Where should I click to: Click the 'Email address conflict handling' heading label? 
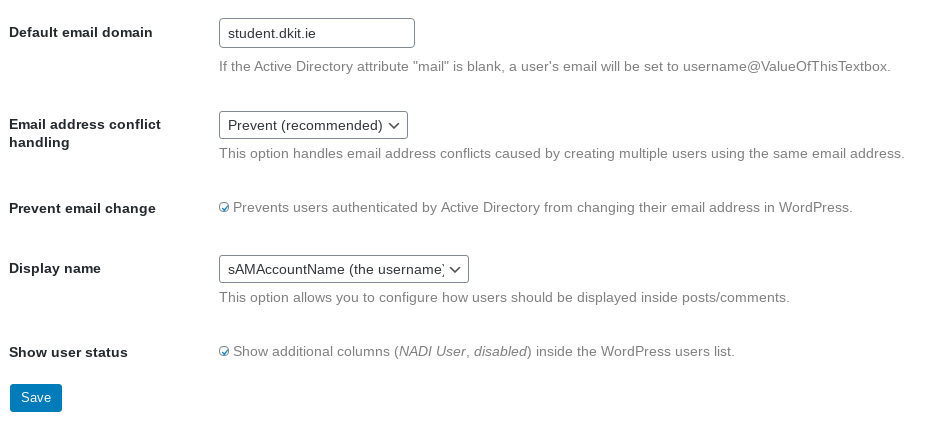[x=85, y=133]
